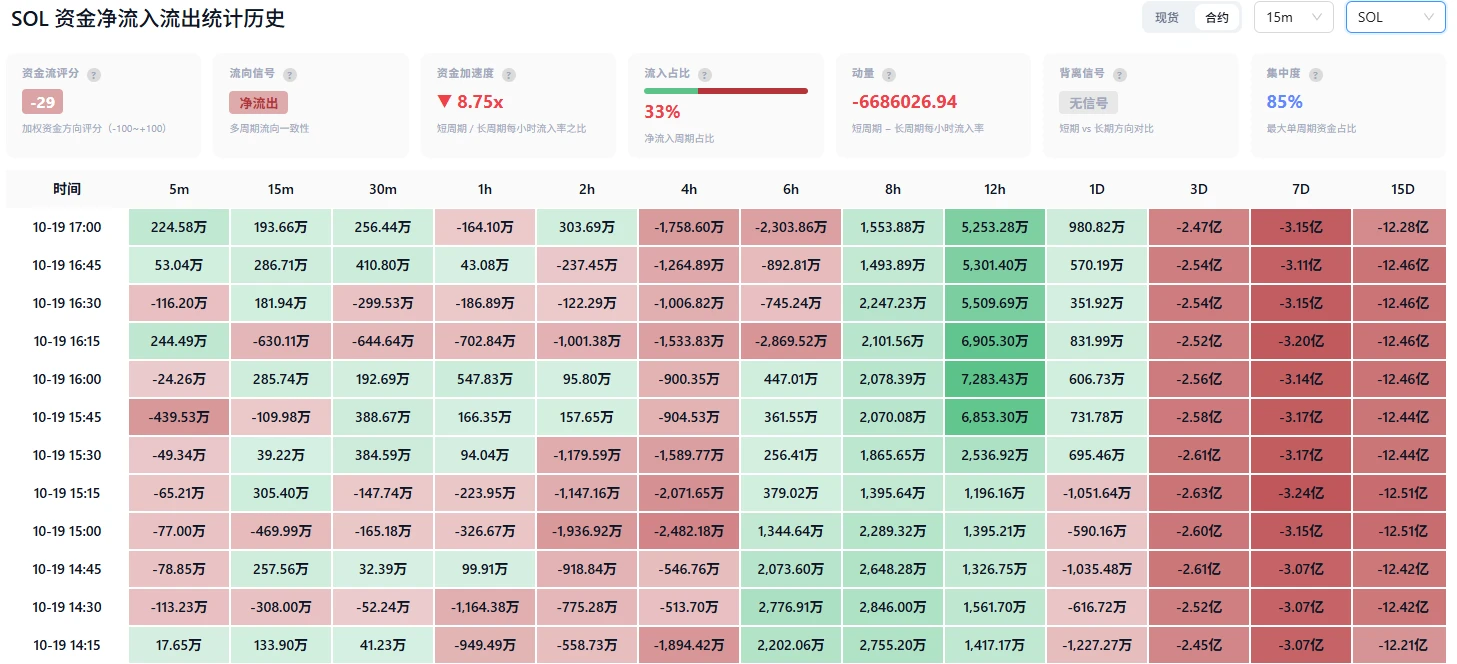Click the info icon next to 背离信号
Image resolution: width=1457 pixels, height=664 pixels.
1120,74
